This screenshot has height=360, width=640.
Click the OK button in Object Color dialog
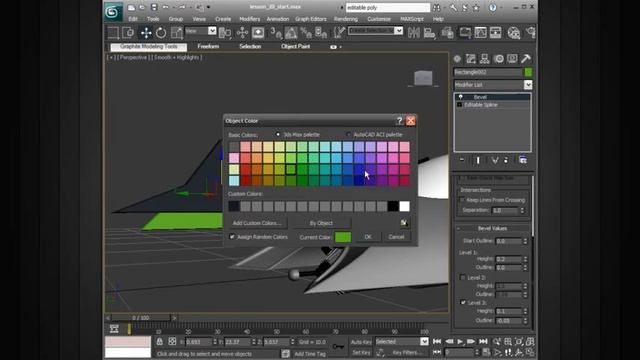[x=368, y=237]
